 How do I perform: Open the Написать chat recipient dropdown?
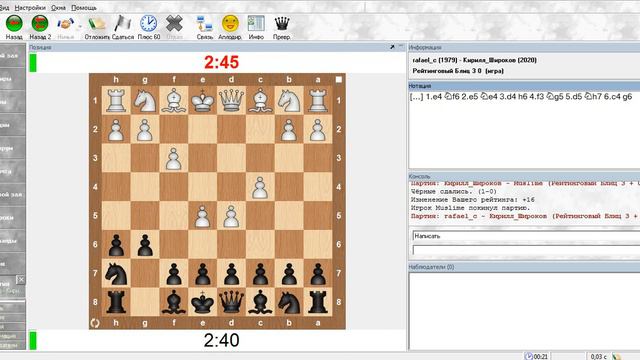(526, 236)
